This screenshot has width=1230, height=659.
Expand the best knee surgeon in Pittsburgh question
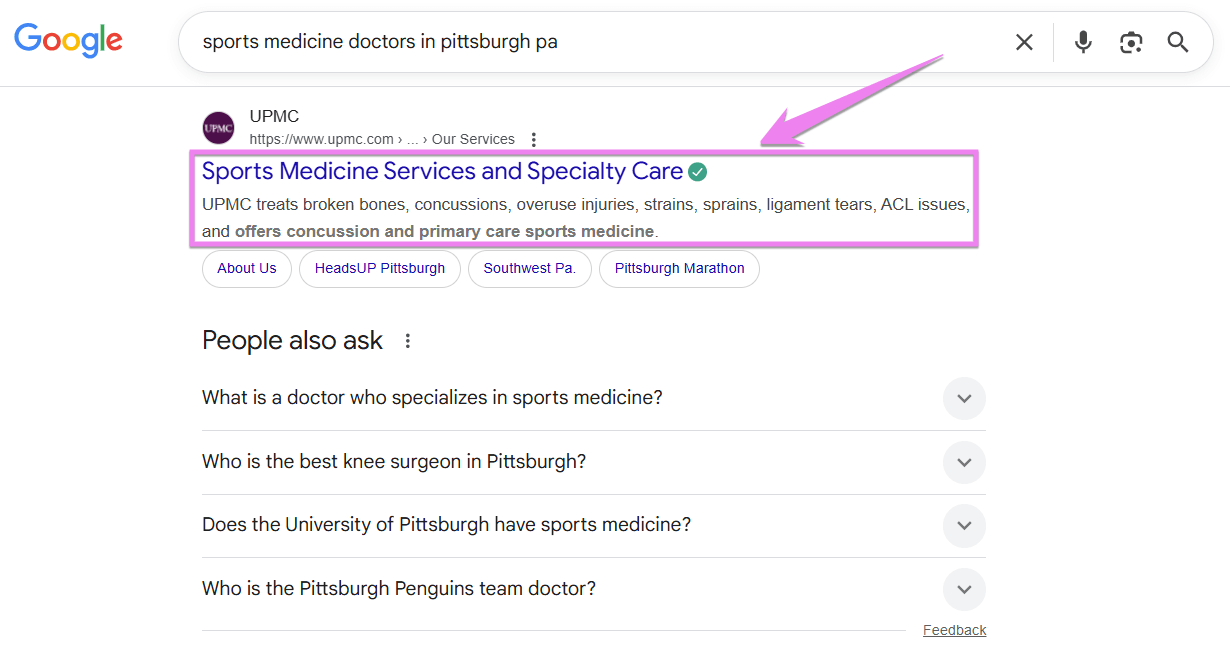coord(963,462)
